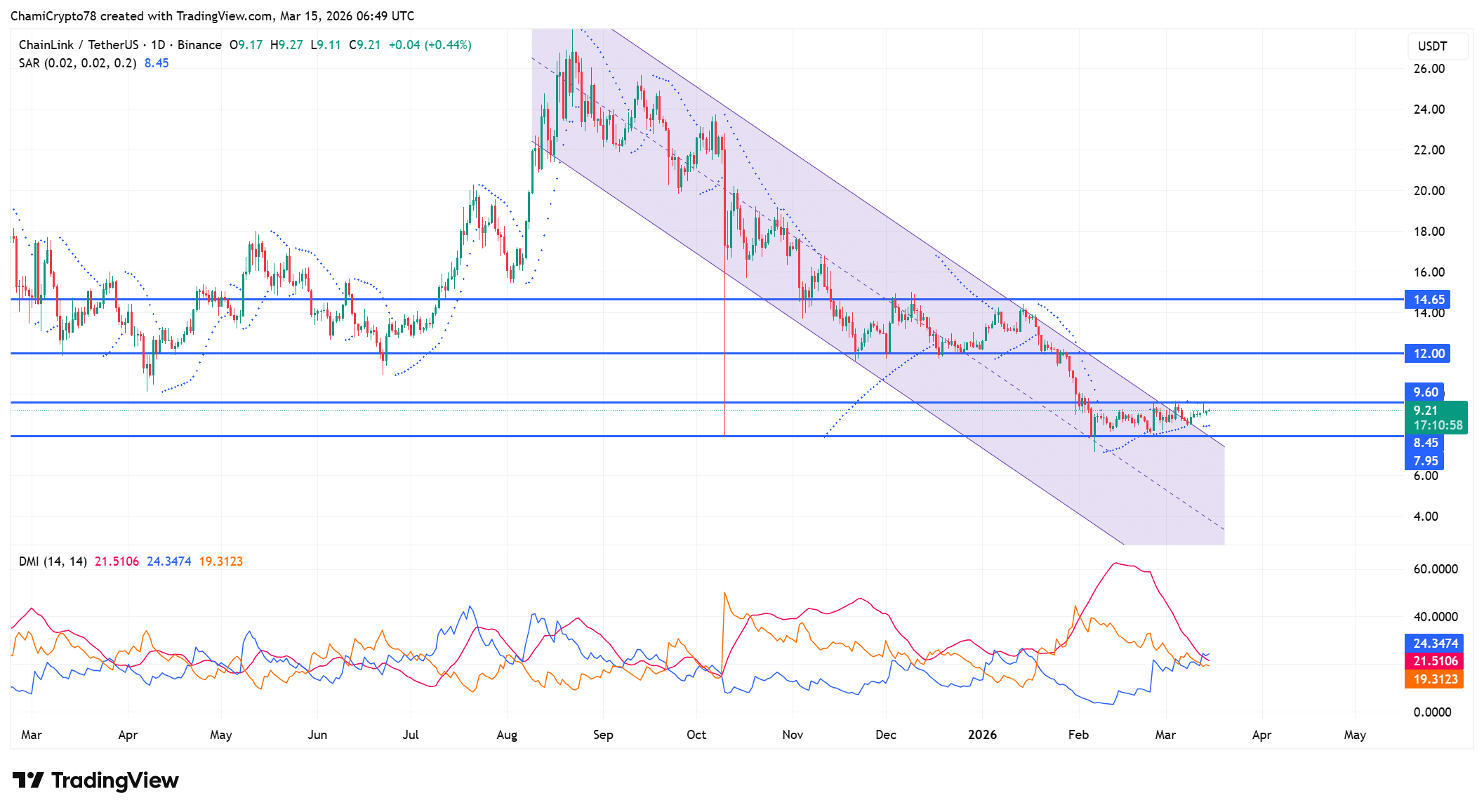Click the Oct label on the time axis
This screenshot has width=1484, height=812.
pos(696,735)
